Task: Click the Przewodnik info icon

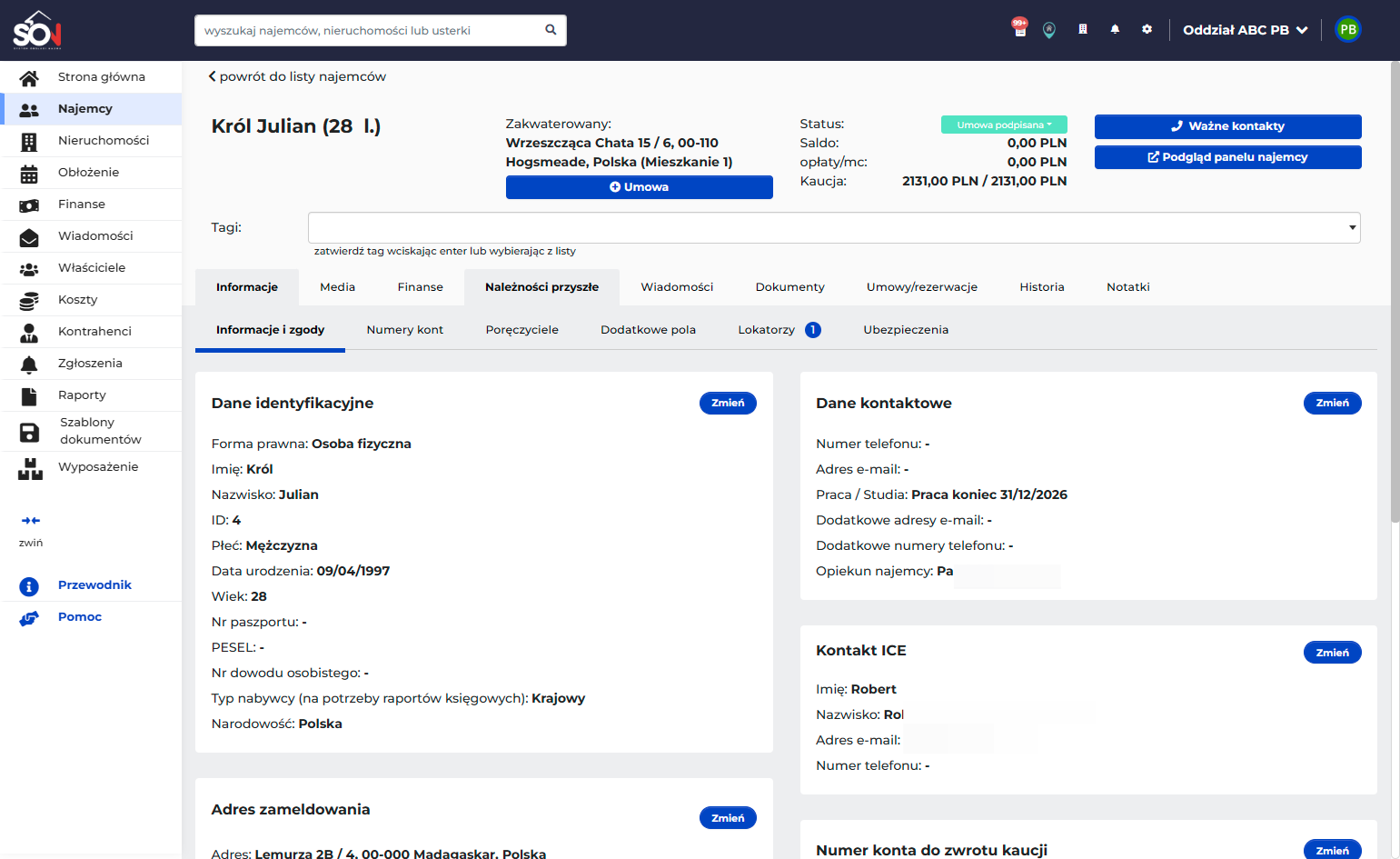Action: click(x=29, y=586)
